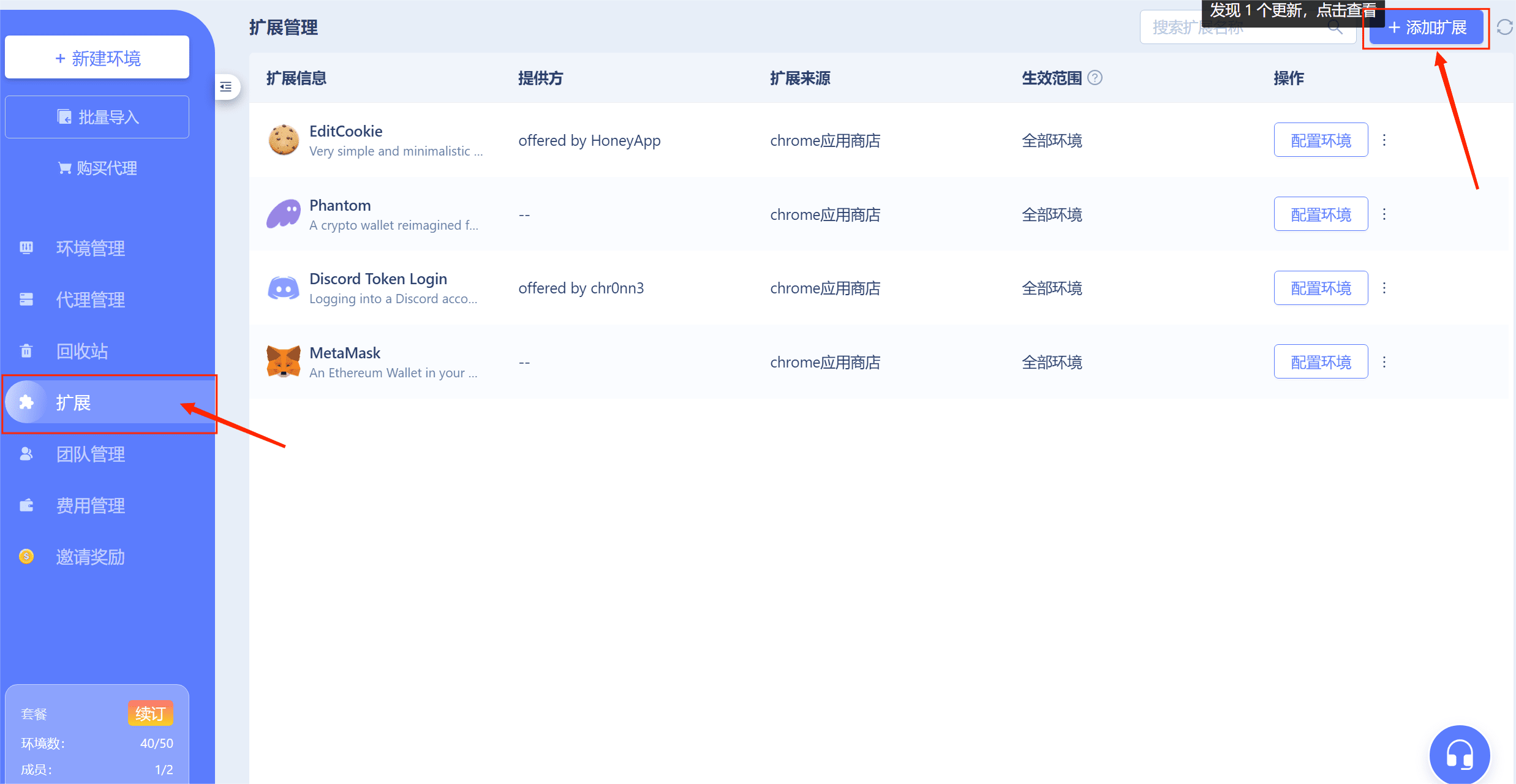Click the 批量导入 button

(x=97, y=116)
